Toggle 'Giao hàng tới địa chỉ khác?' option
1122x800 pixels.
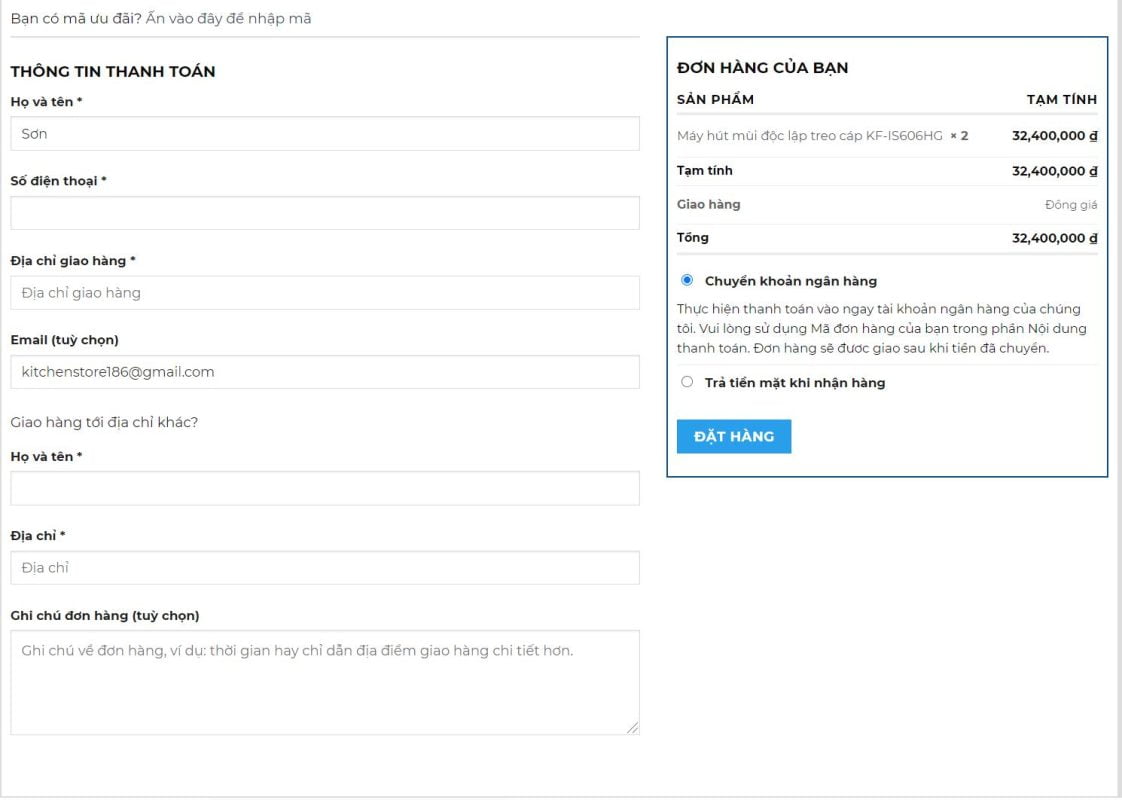coord(104,422)
